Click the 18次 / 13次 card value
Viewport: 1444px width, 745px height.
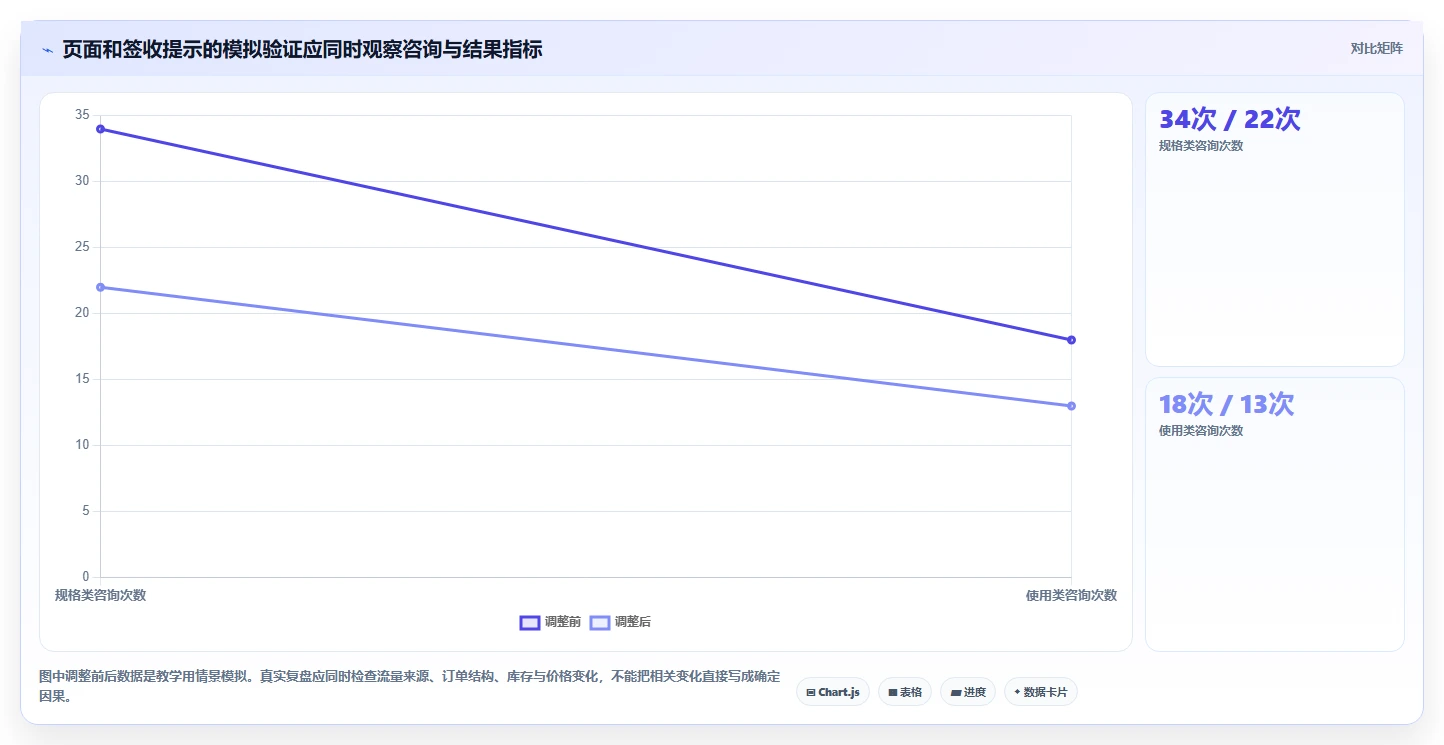1226,404
